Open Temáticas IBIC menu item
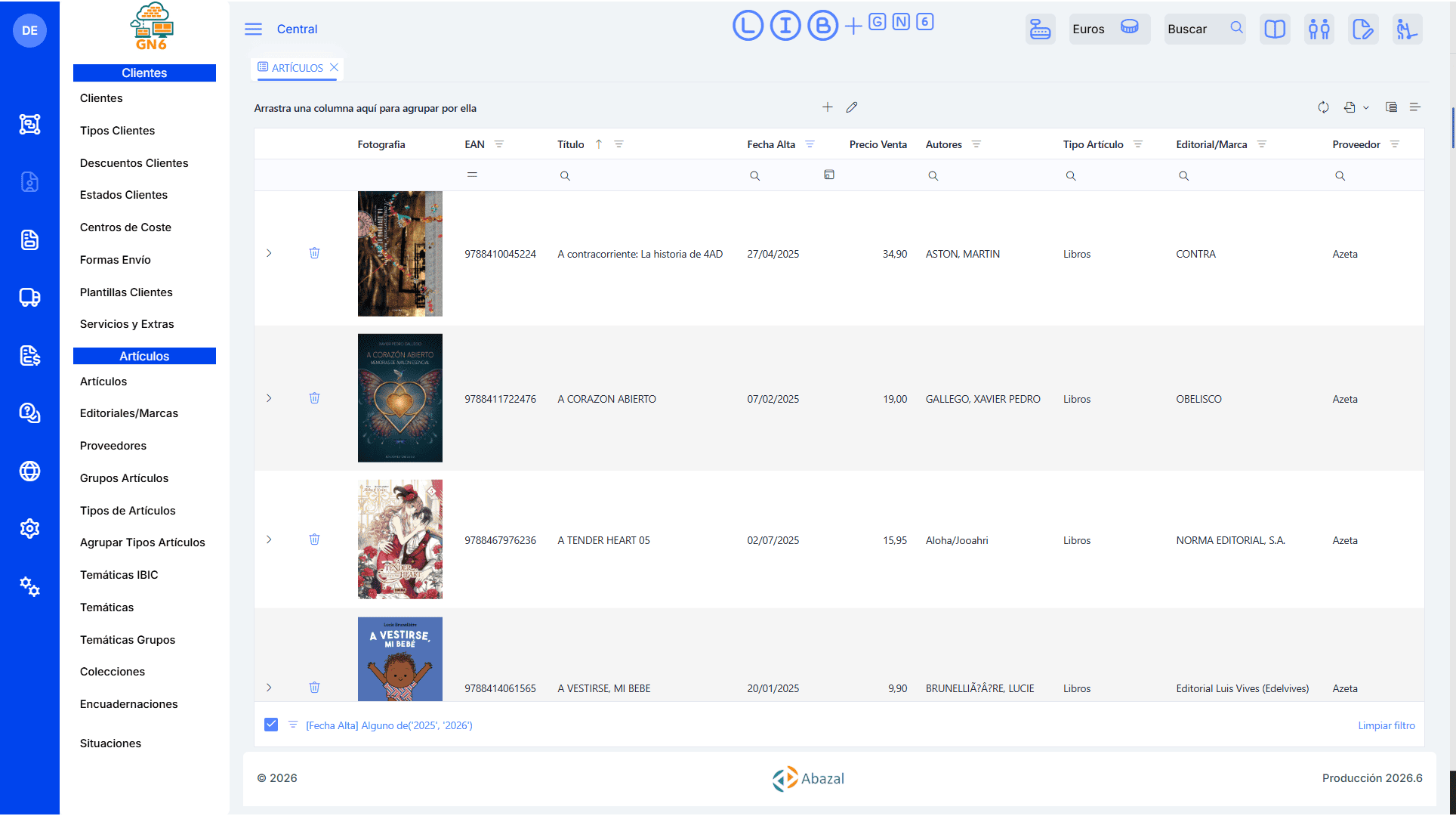1456x816 pixels. (x=119, y=575)
